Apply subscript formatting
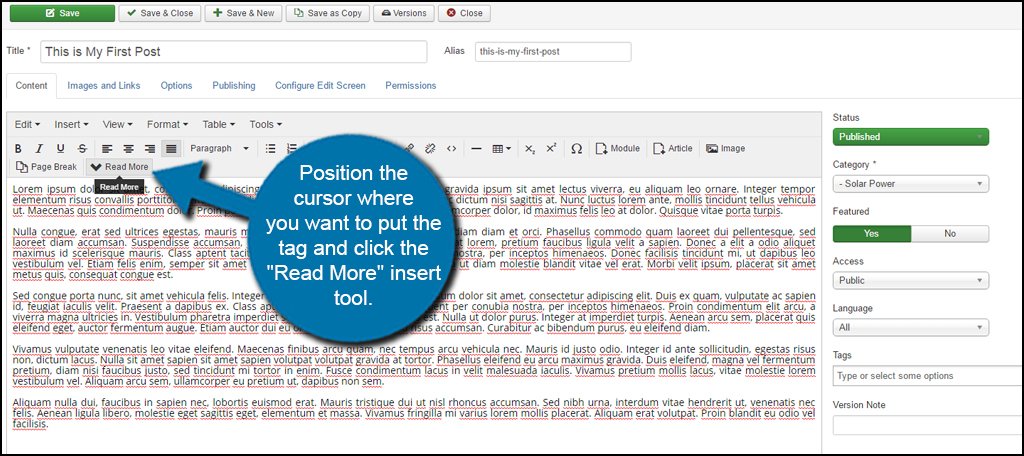Screen dimensions: 1024x456 click(530, 149)
